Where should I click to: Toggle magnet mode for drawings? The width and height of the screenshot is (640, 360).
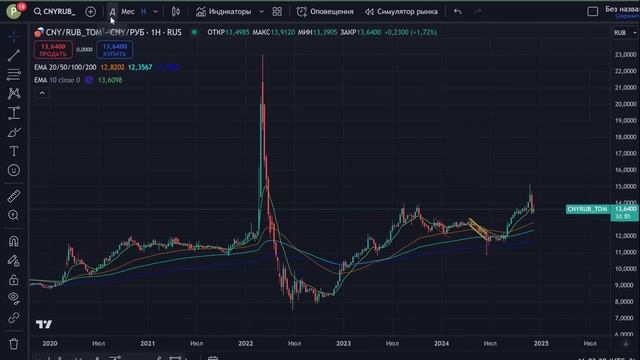click(14, 241)
